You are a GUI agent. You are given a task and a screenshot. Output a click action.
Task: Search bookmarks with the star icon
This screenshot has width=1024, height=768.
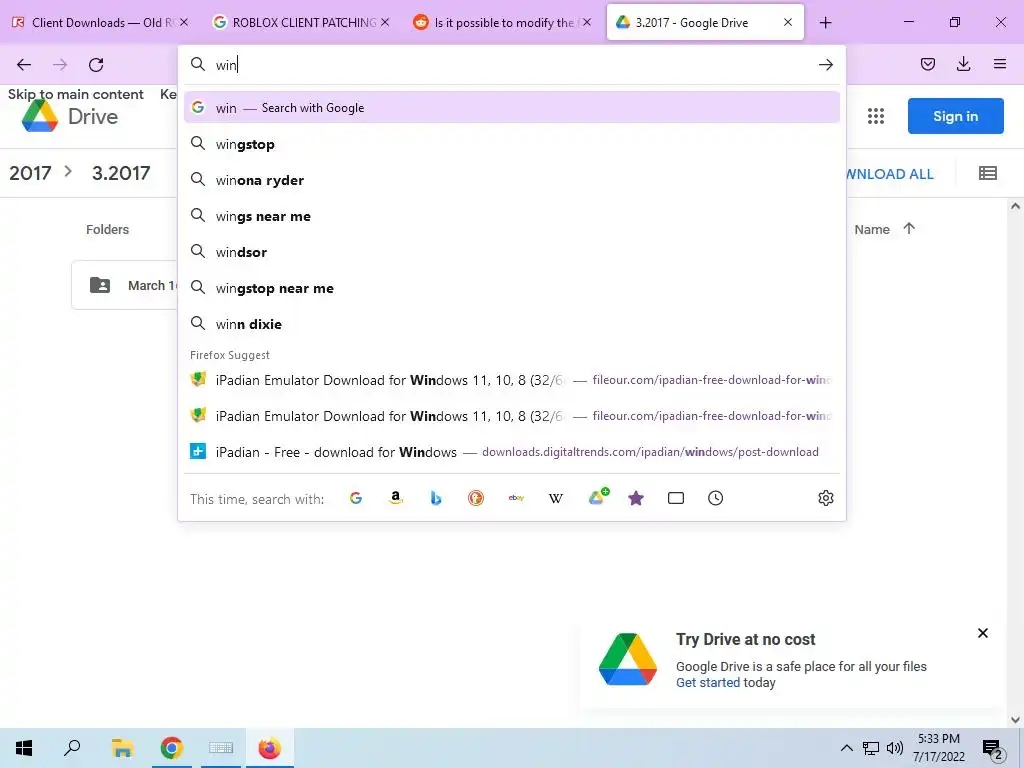point(636,498)
